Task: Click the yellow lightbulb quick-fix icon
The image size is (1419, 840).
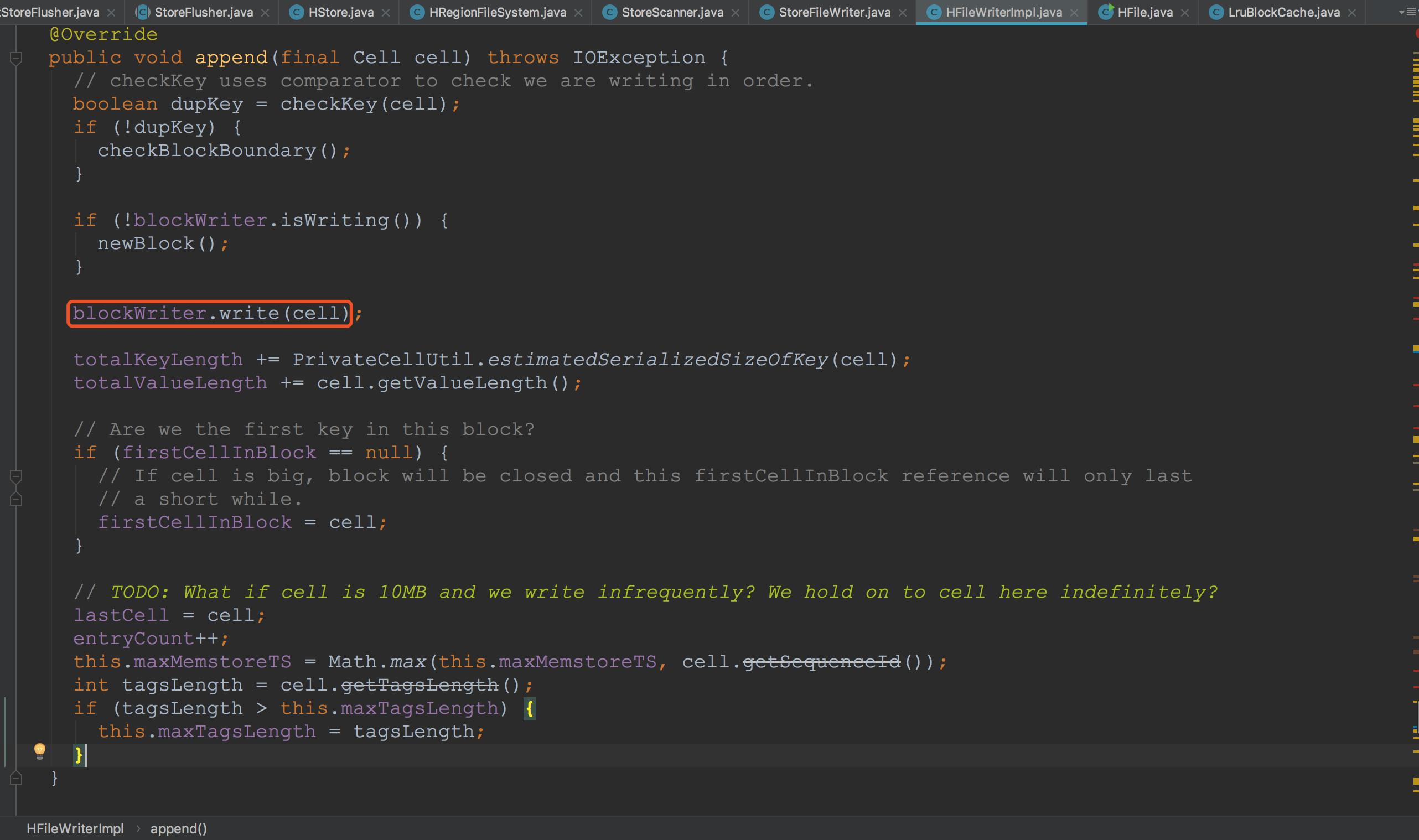Action: [x=40, y=750]
